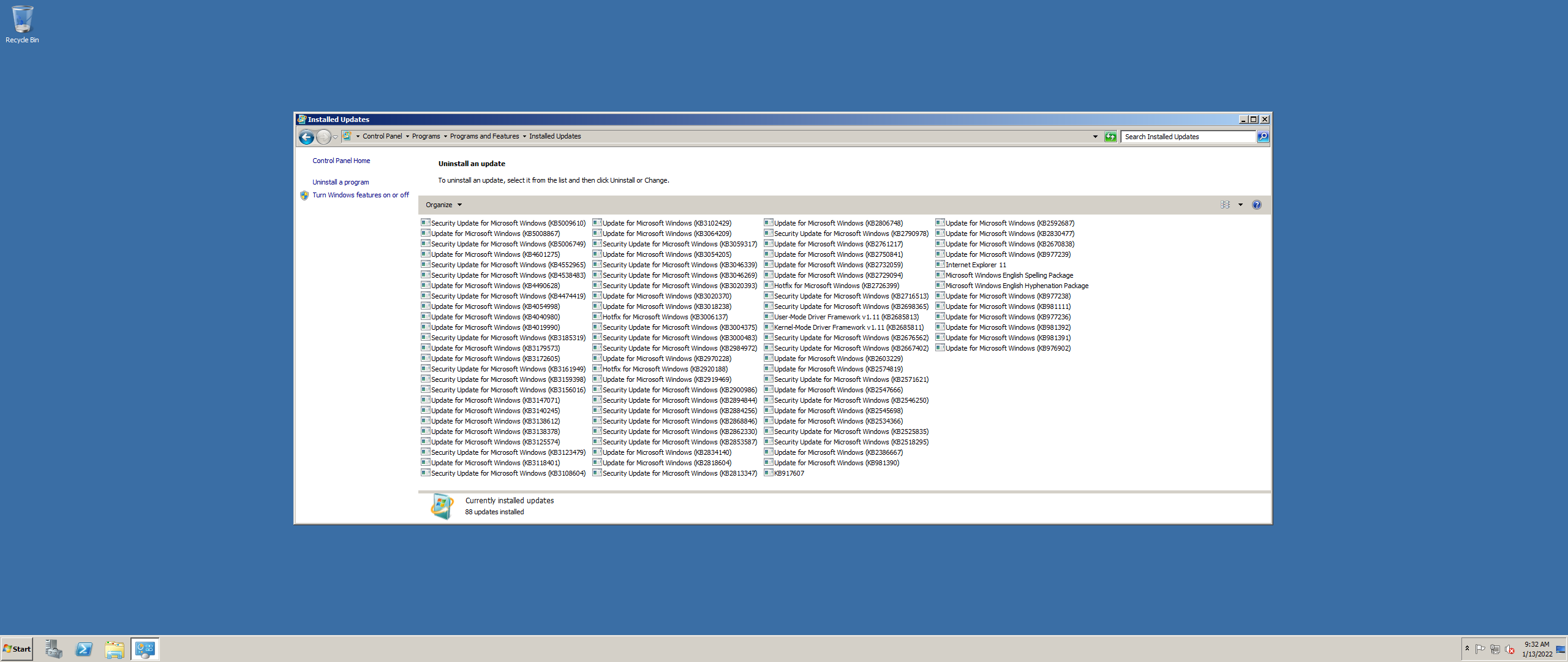Click Programs and Features breadcrumb
The image size is (1568, 662).
point(484,136)
